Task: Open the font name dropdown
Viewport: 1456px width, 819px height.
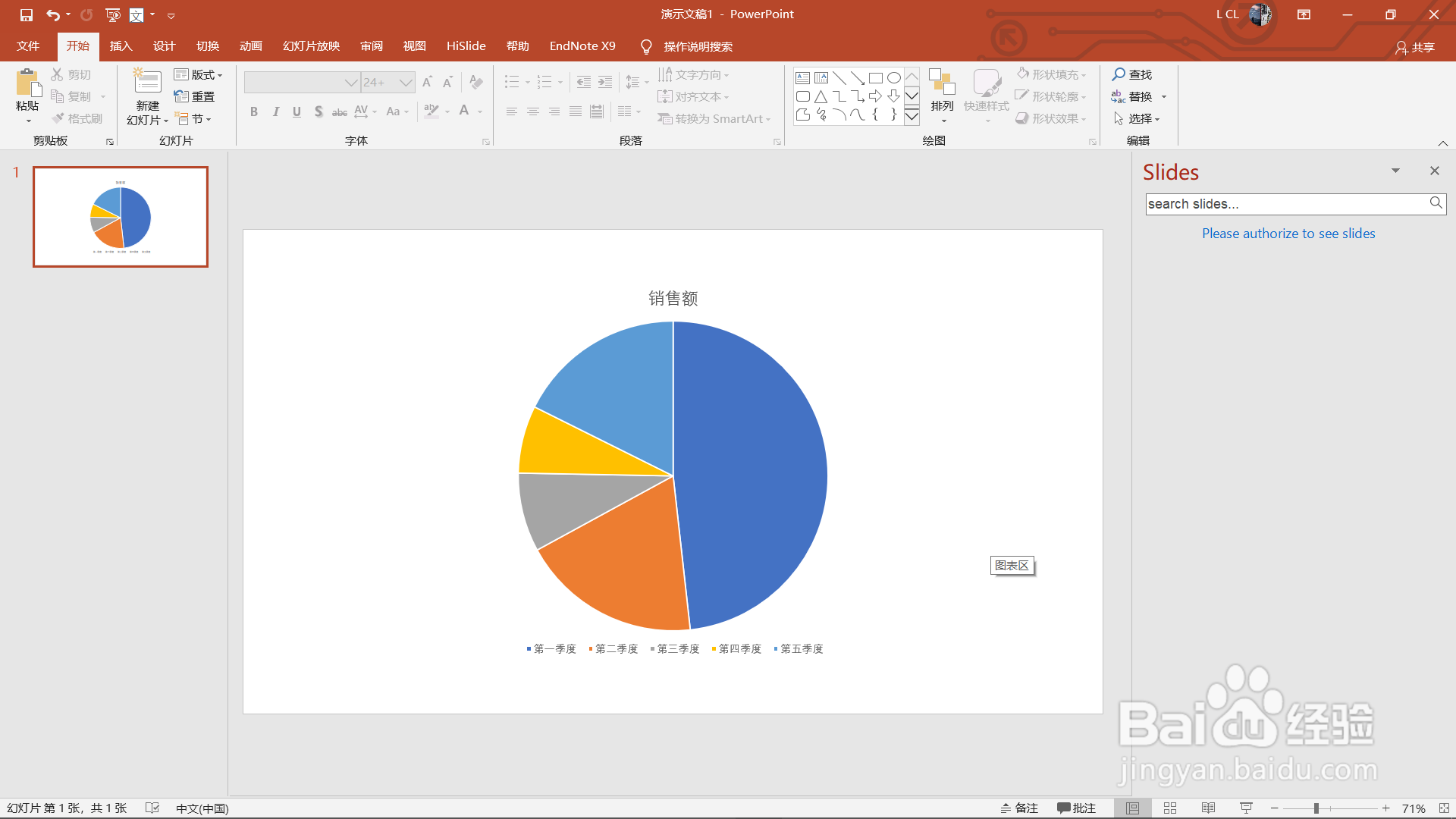Action: tap(350, 82)
